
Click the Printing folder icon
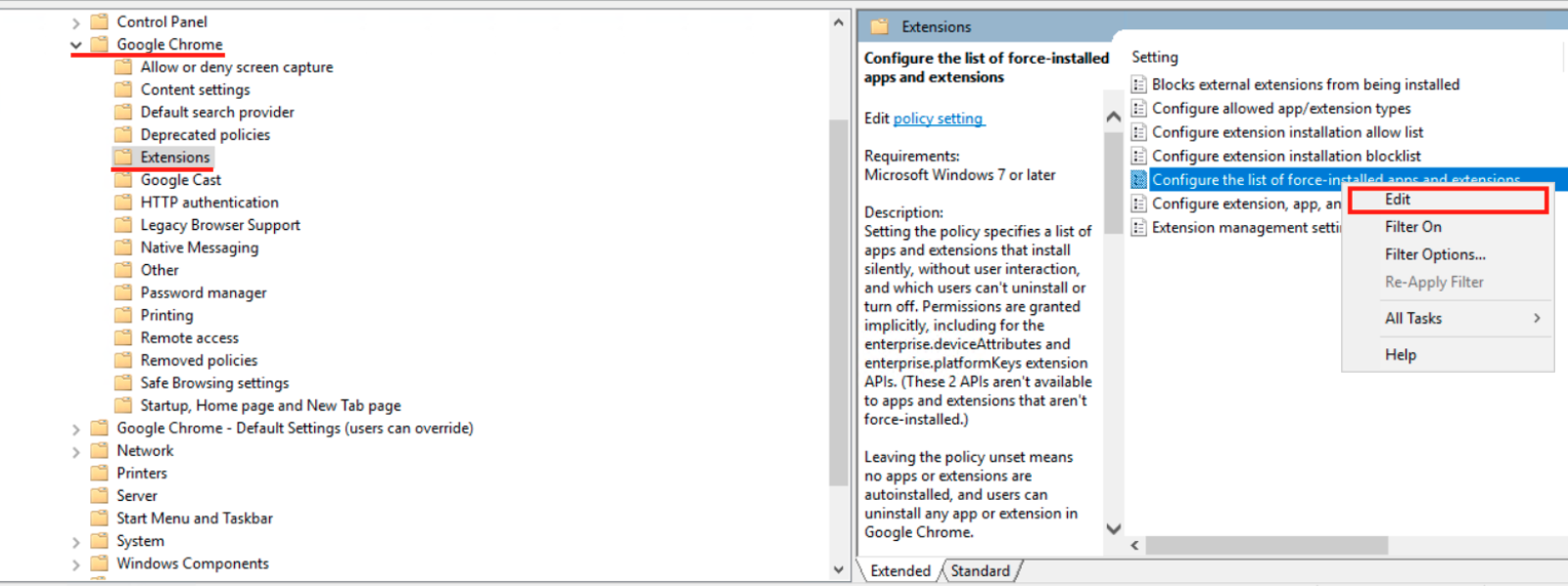(123, 314)
